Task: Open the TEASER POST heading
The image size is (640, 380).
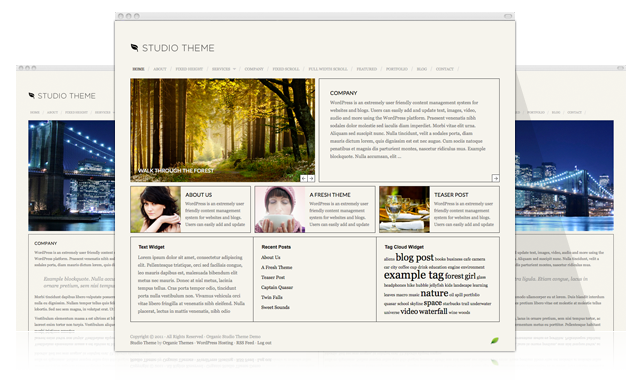Action: [451, 195]
